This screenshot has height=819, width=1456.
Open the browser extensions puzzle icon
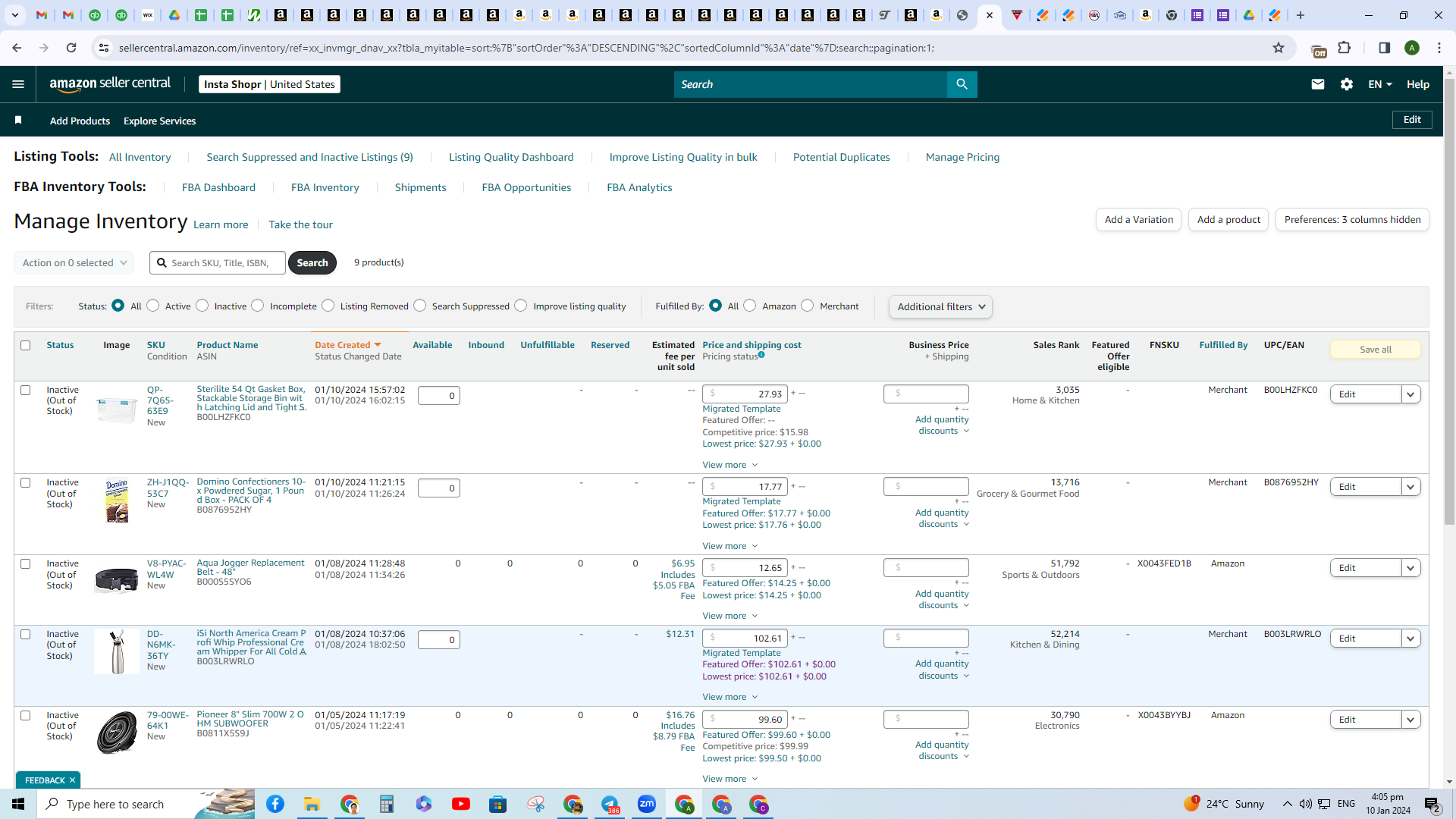tap(1345, 48)
